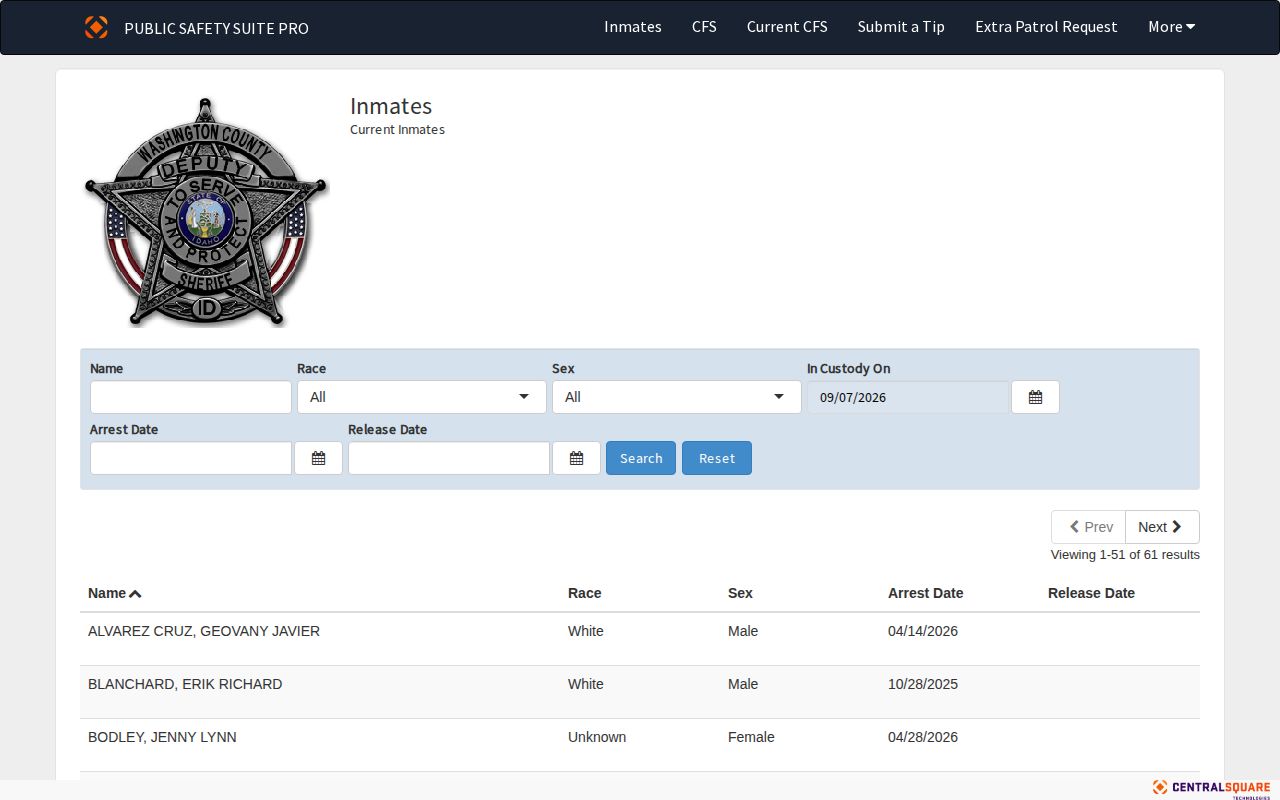Open Submit a Tip page
The image size is (1280, 800).
pyautogui.click(x=901, y=27)
